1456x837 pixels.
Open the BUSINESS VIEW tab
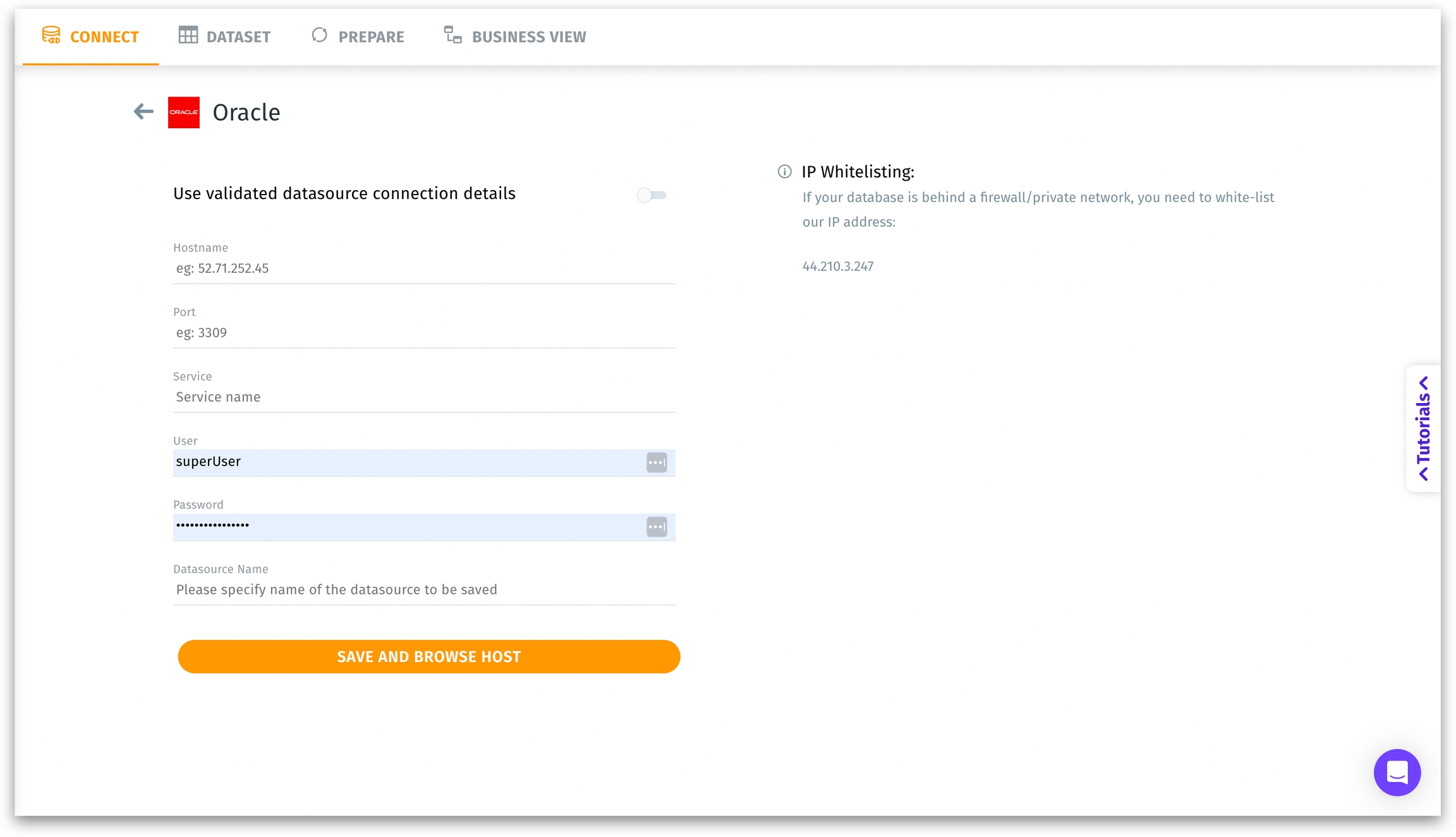528,37
